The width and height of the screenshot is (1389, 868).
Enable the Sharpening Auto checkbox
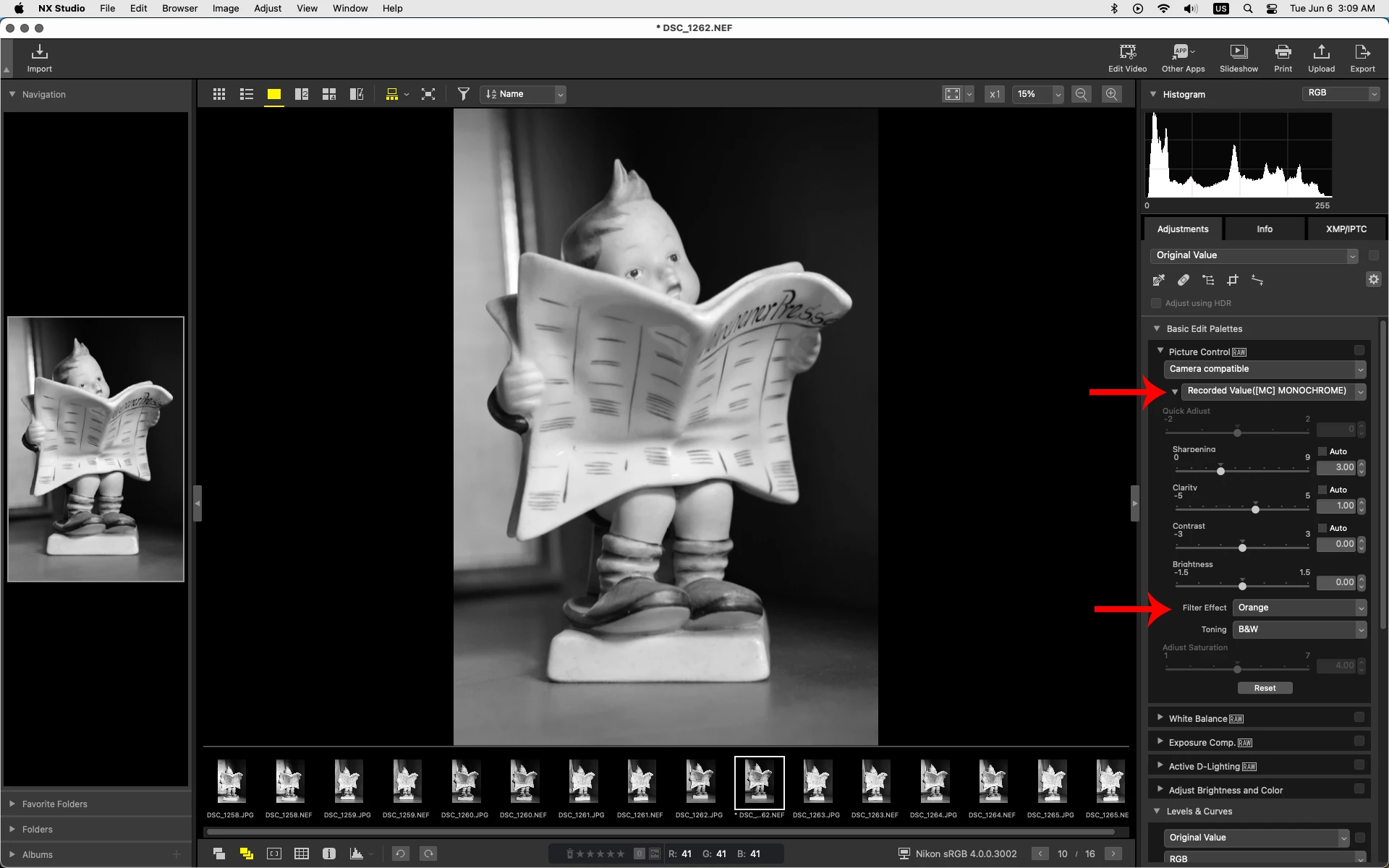click(x=1323, y=451)
